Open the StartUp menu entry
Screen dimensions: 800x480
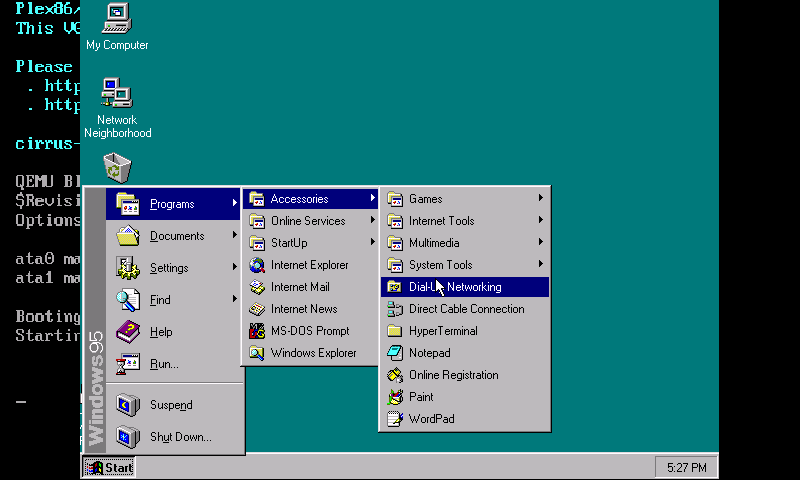pyautogui.click(x=310, y=243)
